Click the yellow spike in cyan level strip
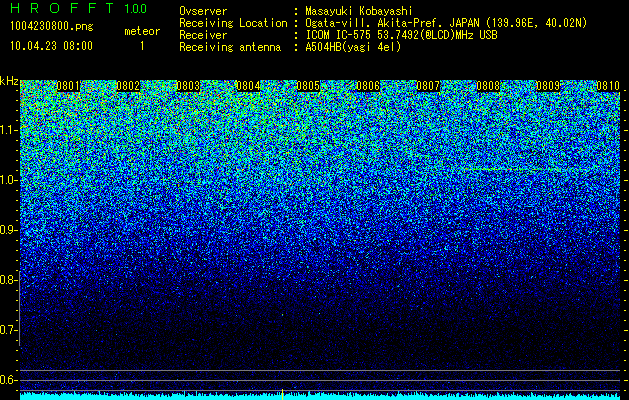 point(282,394)
